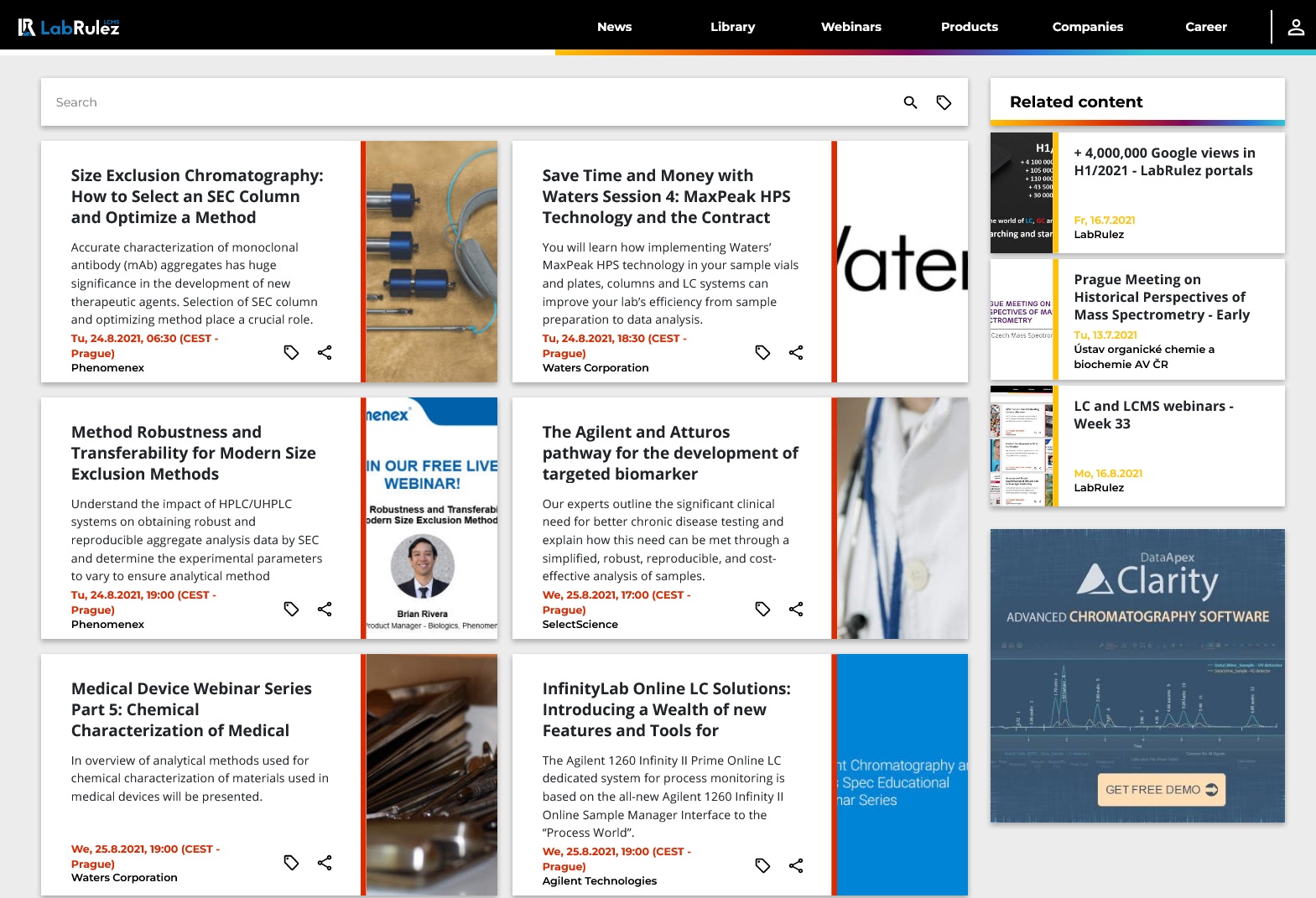Open the Library menu
This screenshot has height=898, width=1316.
click(732, 27)
